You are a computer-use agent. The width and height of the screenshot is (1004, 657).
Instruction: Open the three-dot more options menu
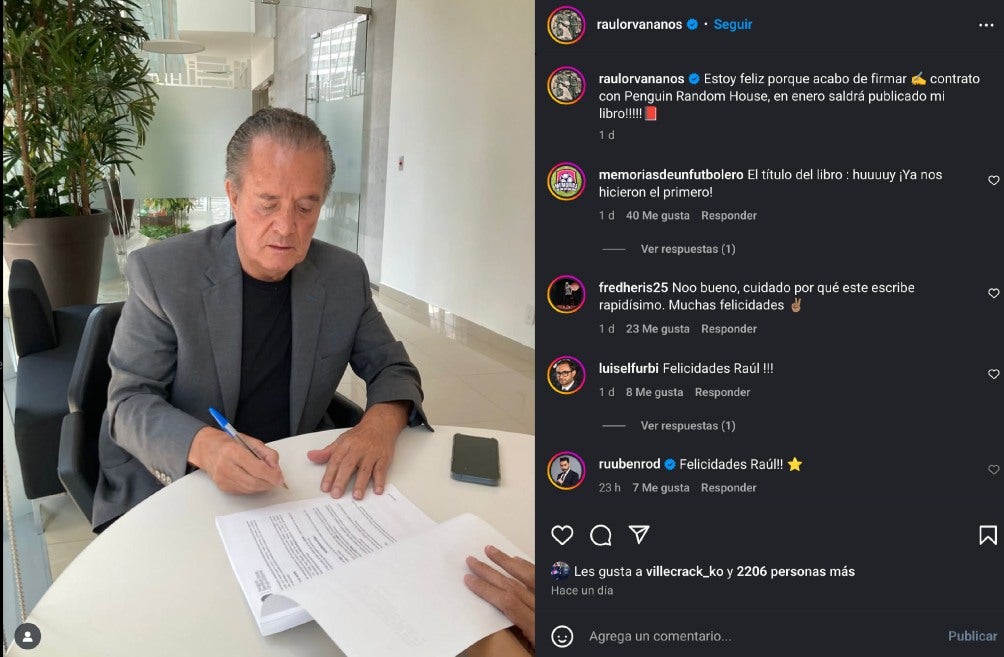(986, 25)
